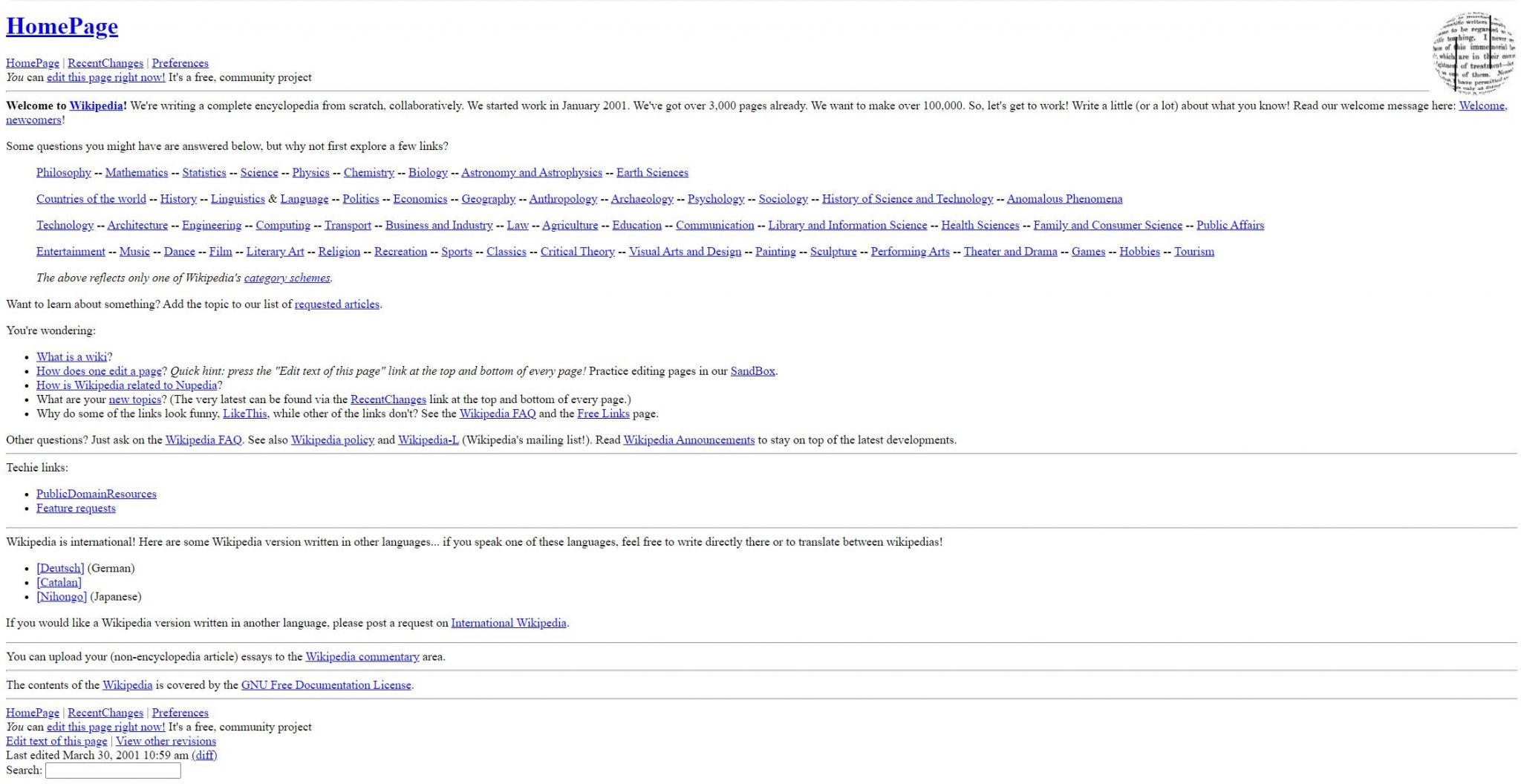Open the bold Wikipedia welcome link

pos(97,105)
